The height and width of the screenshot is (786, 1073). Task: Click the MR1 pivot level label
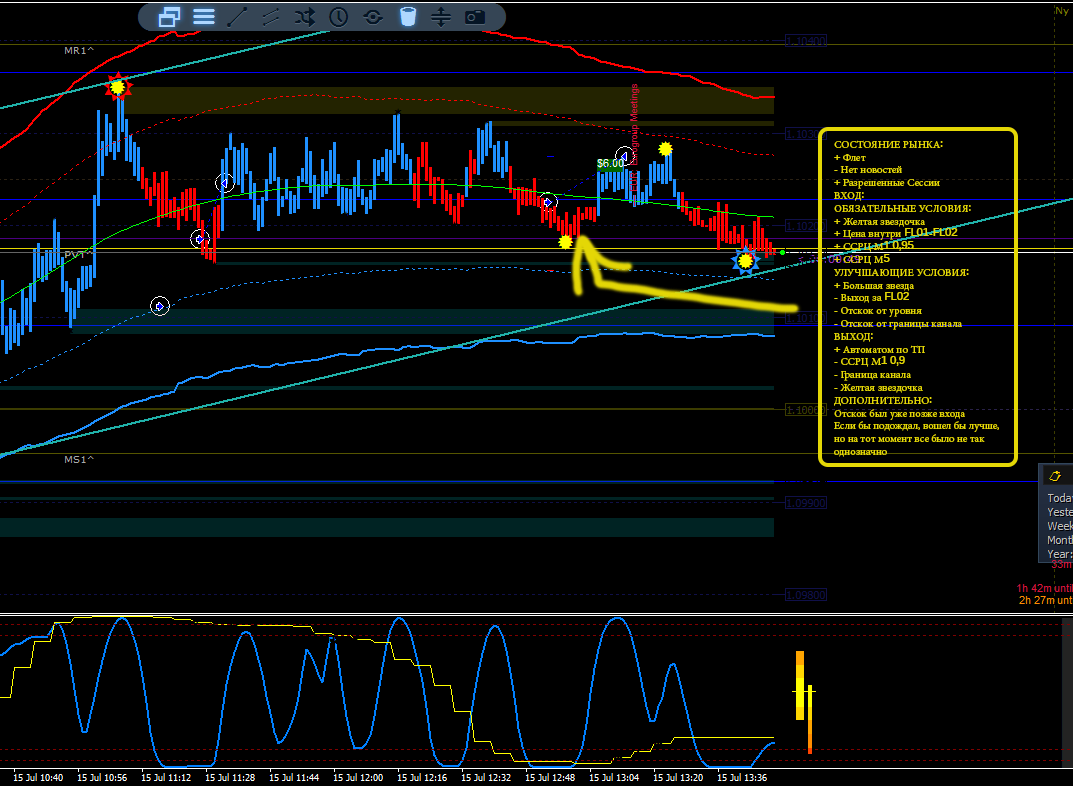[79, 51]
